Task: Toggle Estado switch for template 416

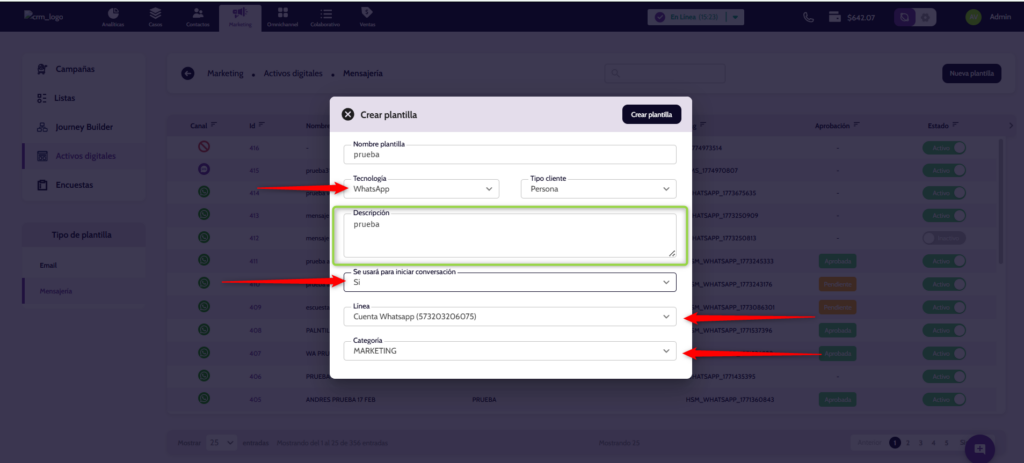Action: tap(944, 148)
